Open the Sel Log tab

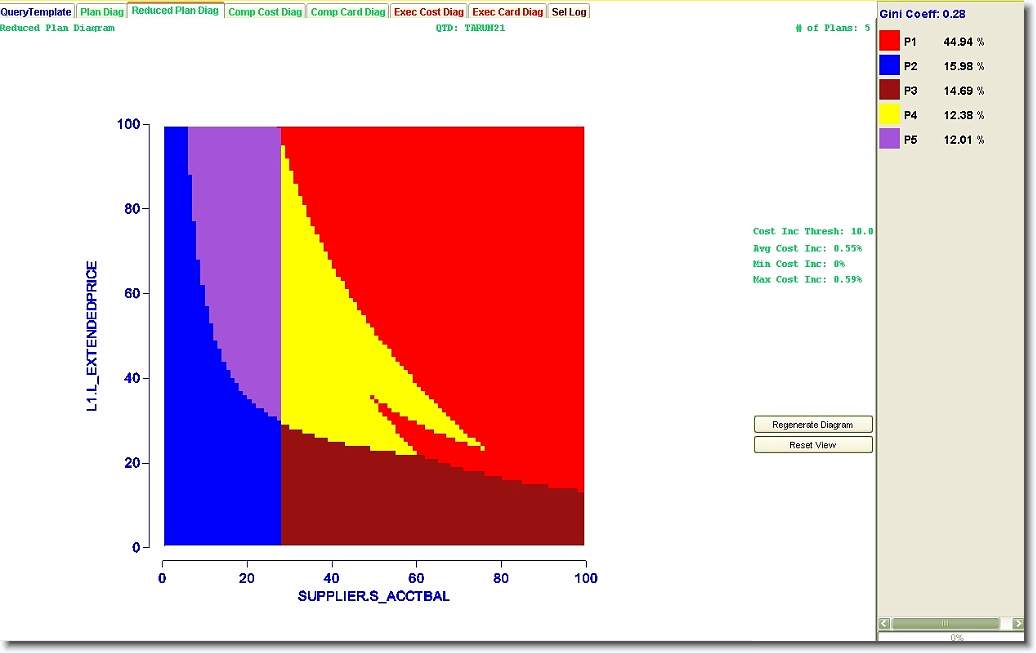569,12
